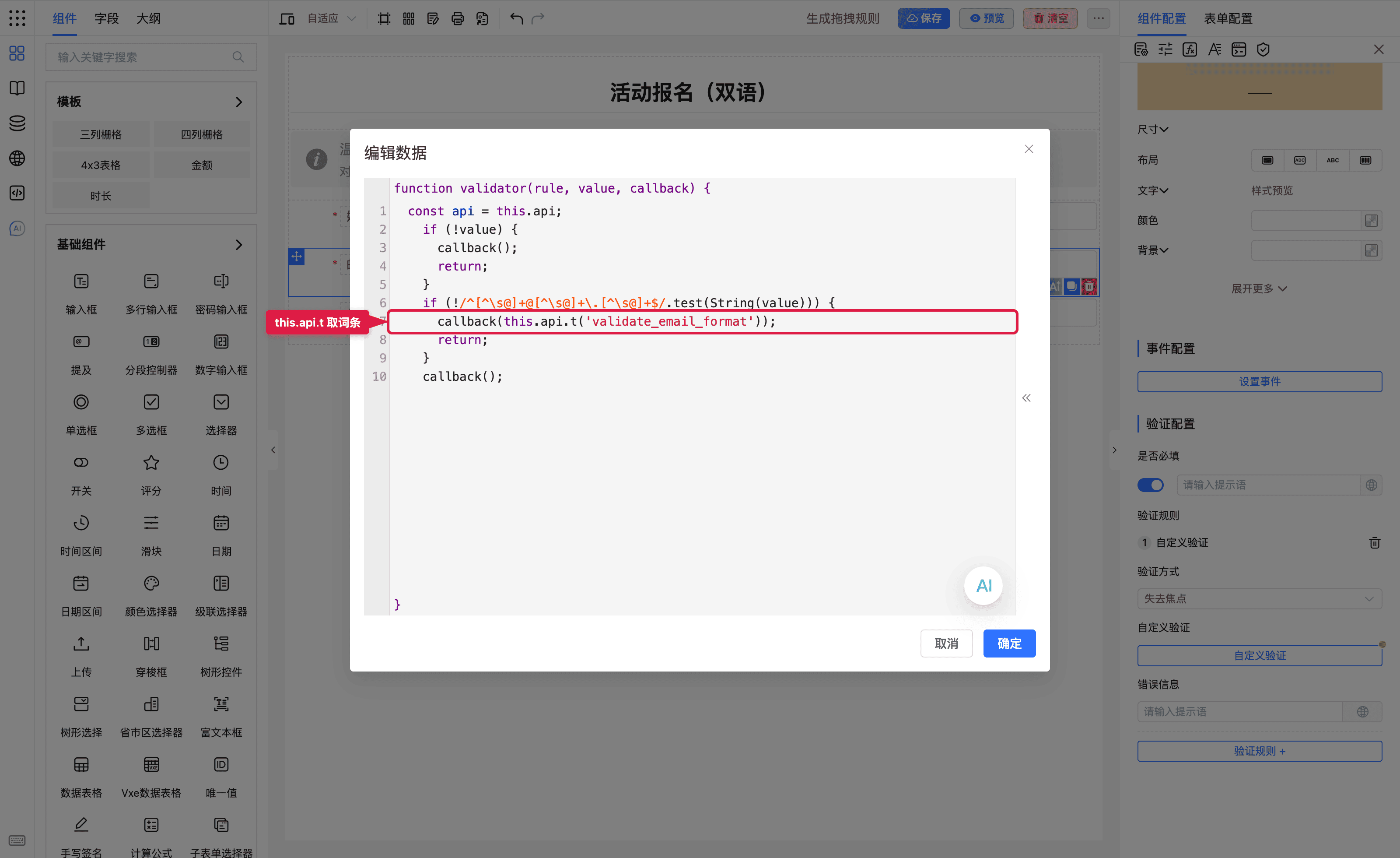Image resolution: width=1400 pixels, height=858 pixels.
Task: Click 展开更多 to show more styles
Action: tap(1259, 288)
